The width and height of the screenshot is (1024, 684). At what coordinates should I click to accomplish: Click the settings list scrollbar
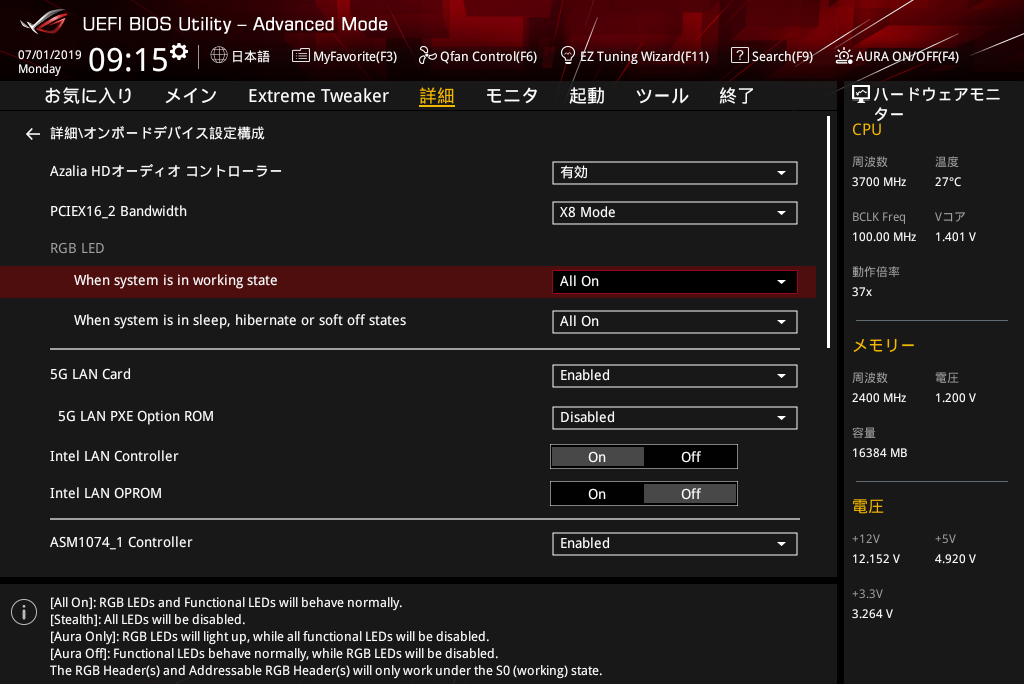pos(828,232)
